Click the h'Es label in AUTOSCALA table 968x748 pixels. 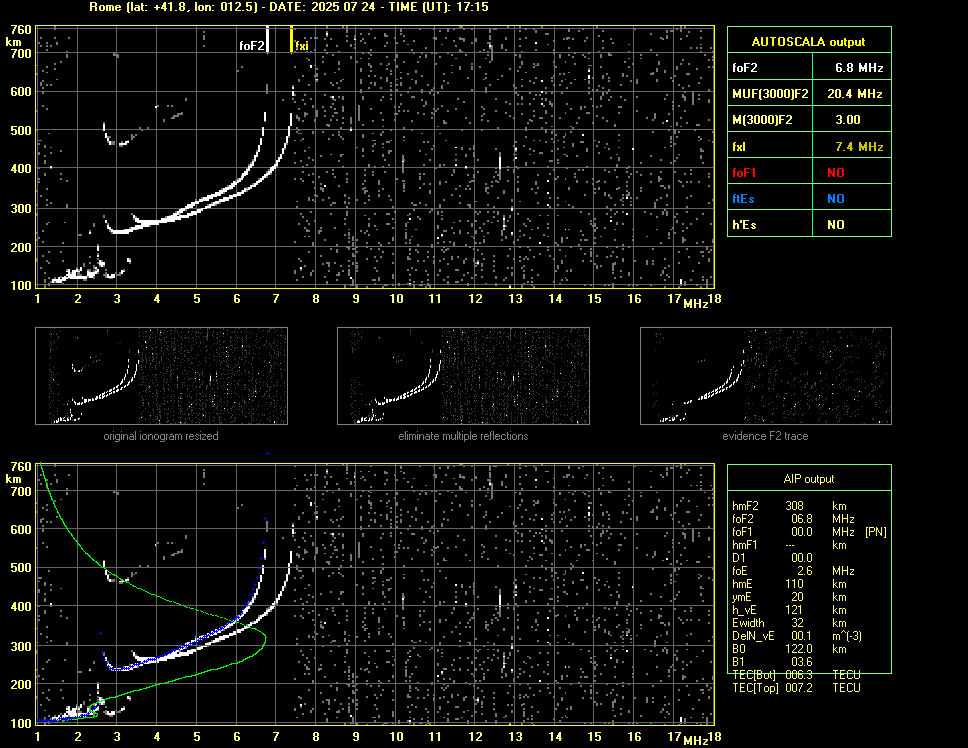(x=744, y=225)
